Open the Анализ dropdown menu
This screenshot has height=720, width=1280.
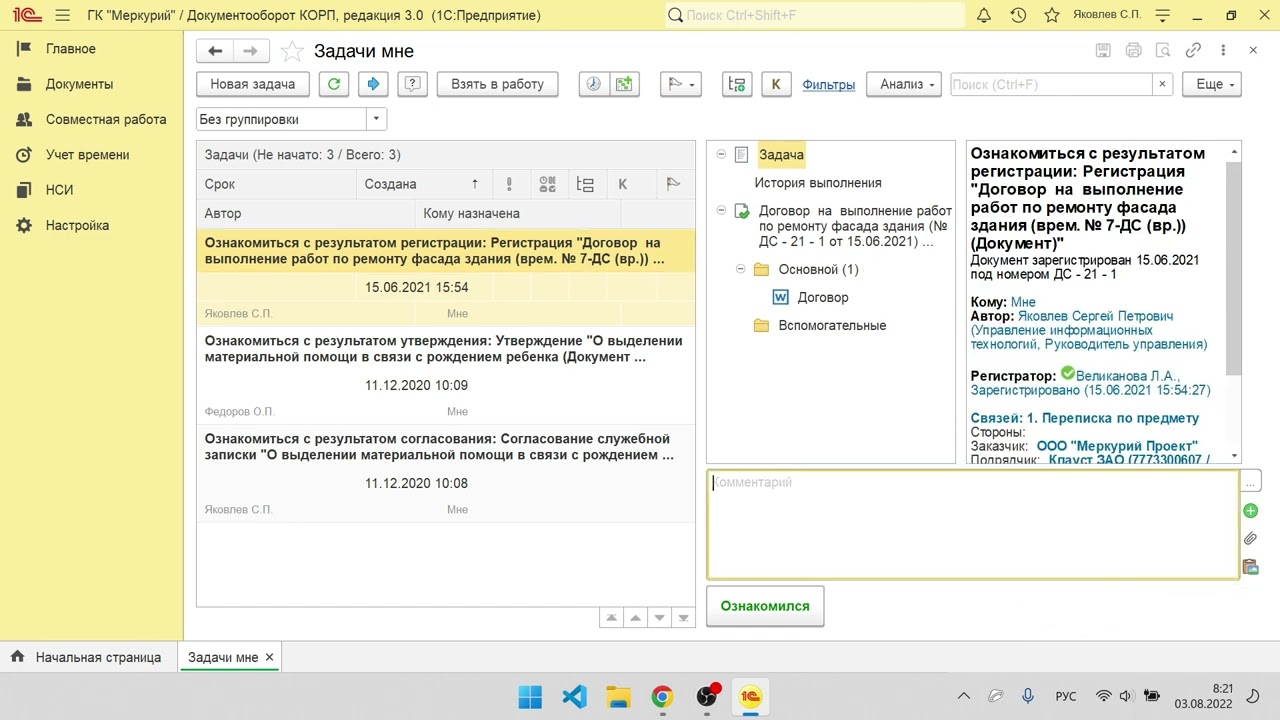point(904,84)
